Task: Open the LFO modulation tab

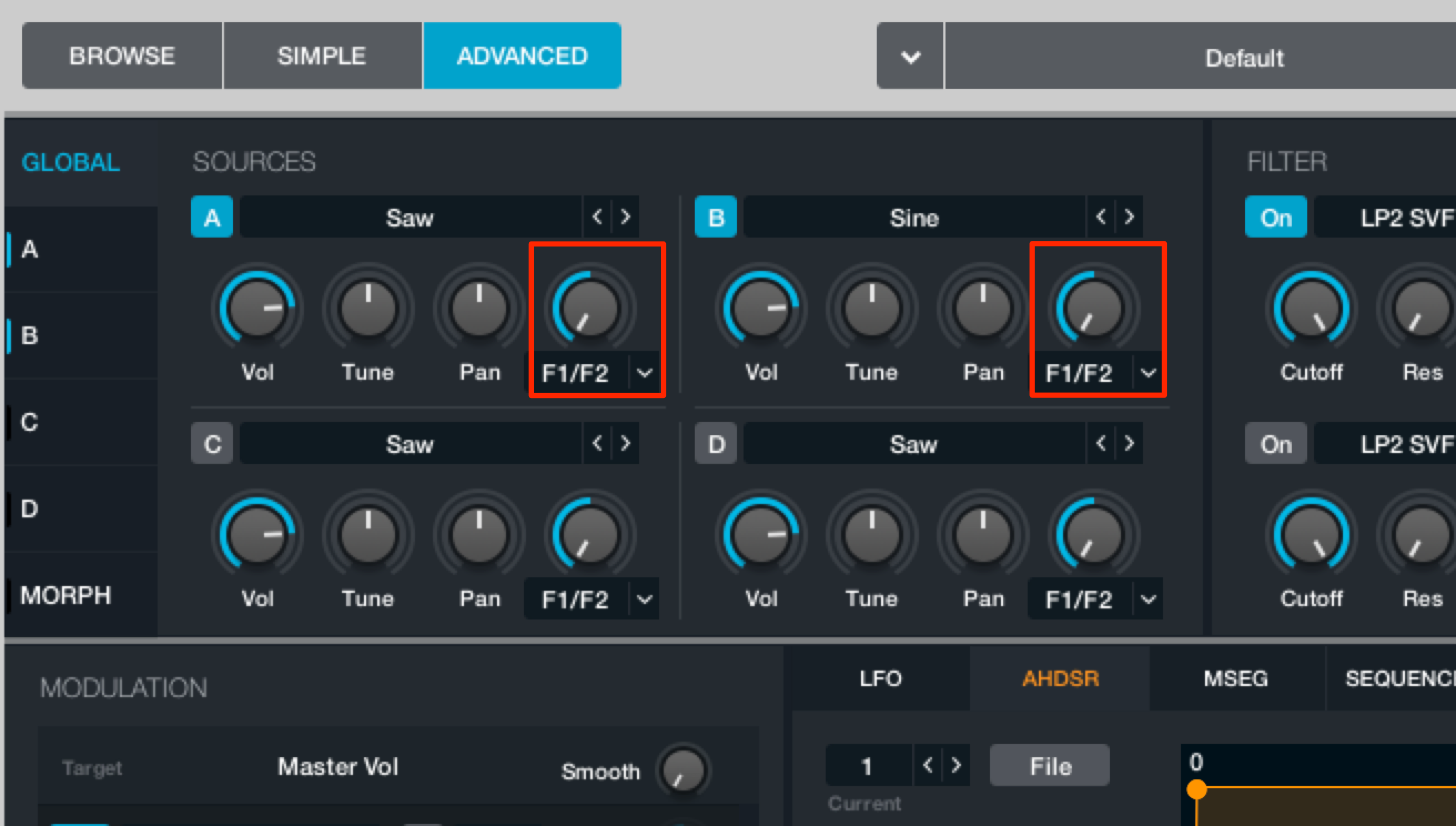Action: (x=880, y=678)
